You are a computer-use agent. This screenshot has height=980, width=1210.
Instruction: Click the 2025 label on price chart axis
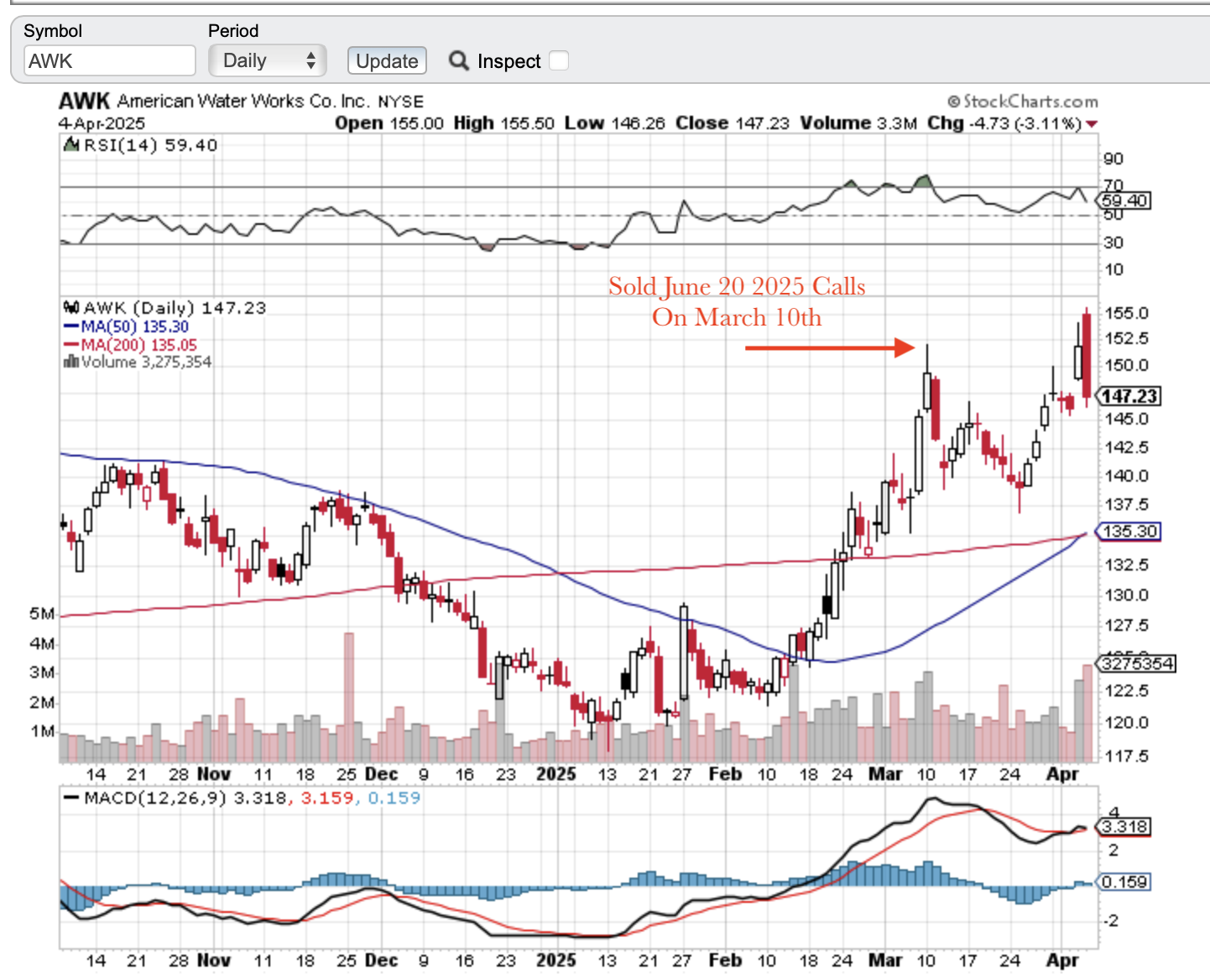[x=555, y=774]
